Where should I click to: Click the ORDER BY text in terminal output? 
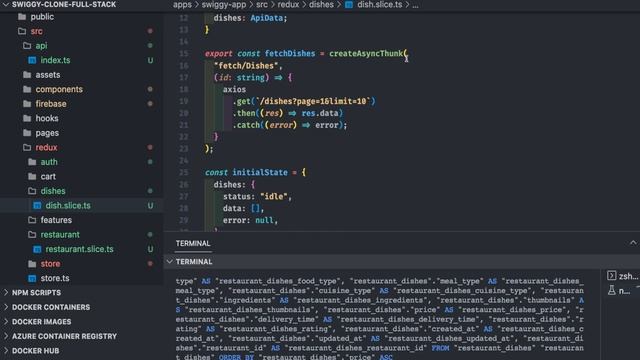pyautogui.click(x=236, y=357)
